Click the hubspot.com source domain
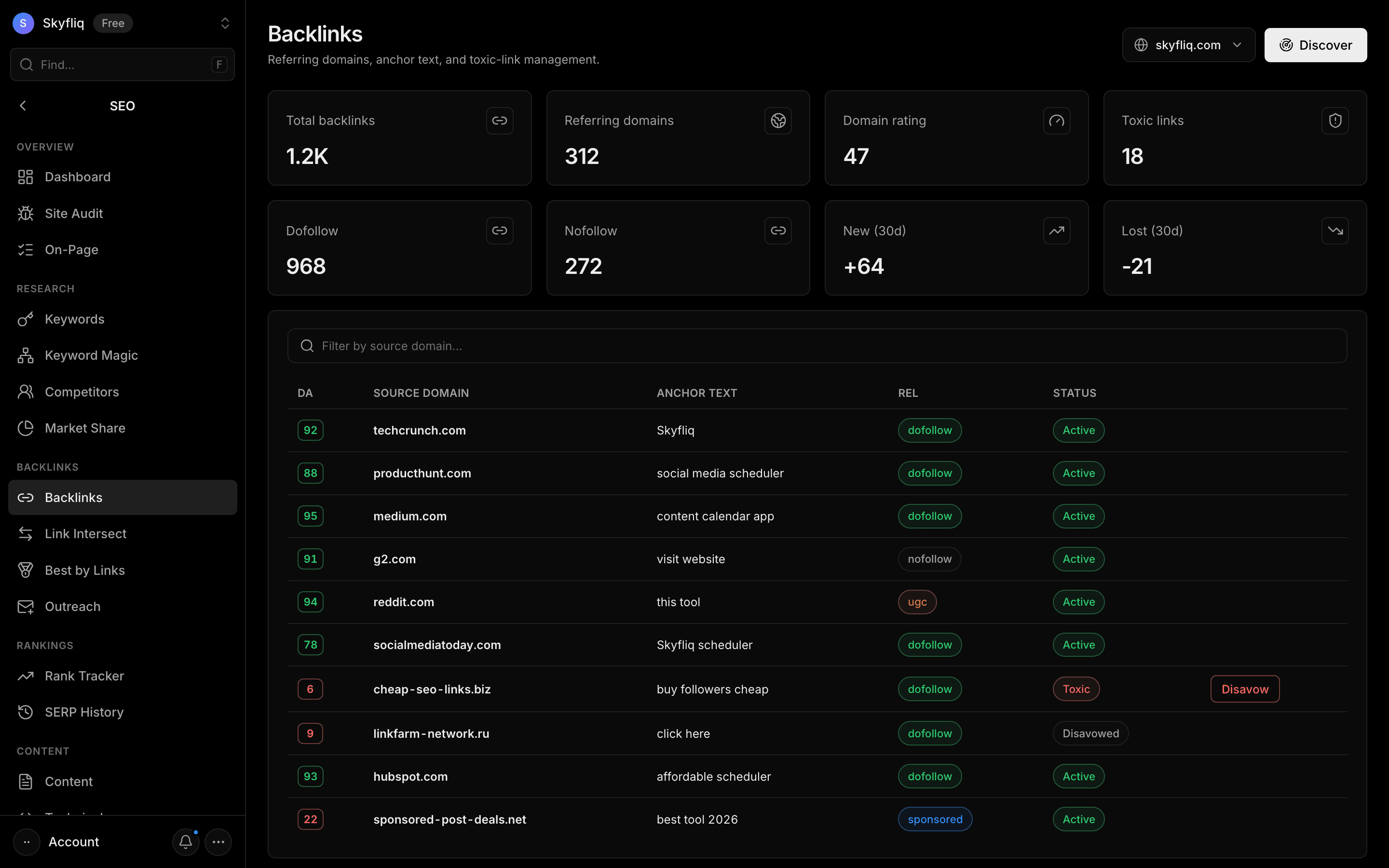Viewport: 1389px width, 868px height. tap(410, 777)
